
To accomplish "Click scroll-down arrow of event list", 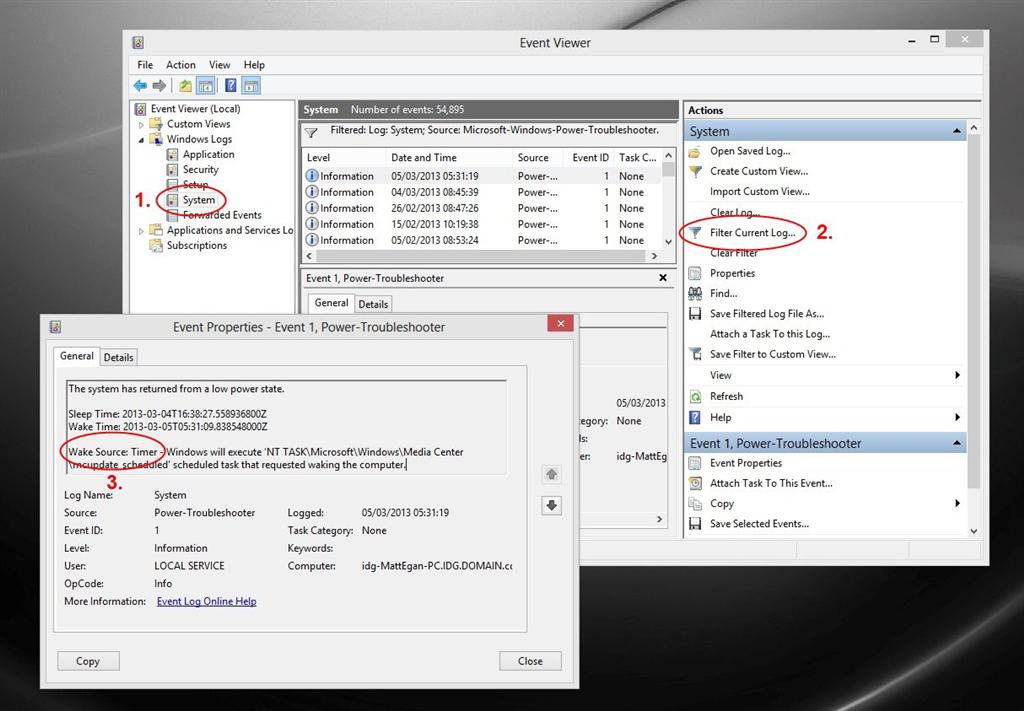I will click(x=668, y=242).
